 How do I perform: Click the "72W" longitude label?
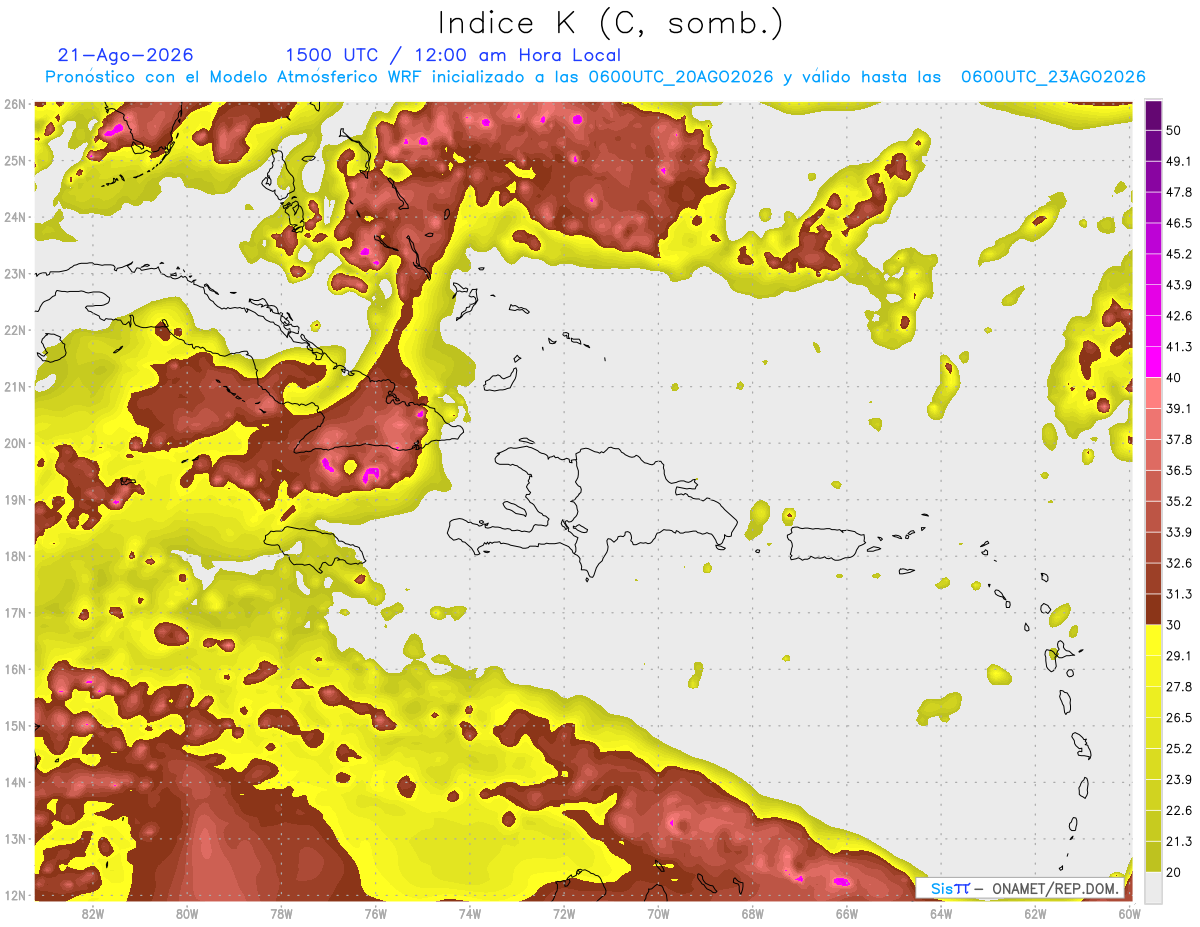[x=564, y=913]
